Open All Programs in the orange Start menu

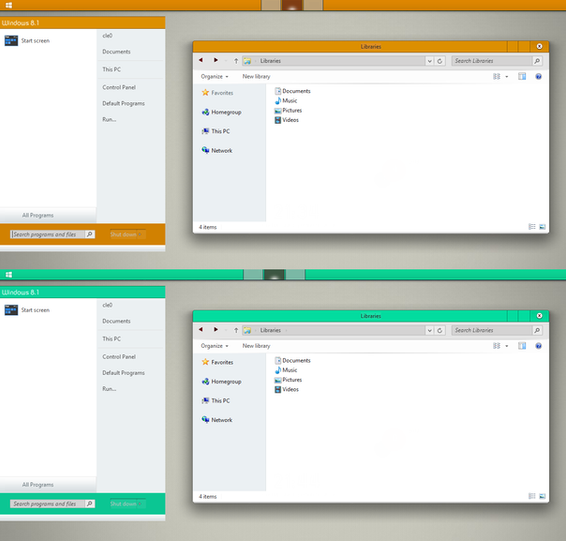coord(38,215)
